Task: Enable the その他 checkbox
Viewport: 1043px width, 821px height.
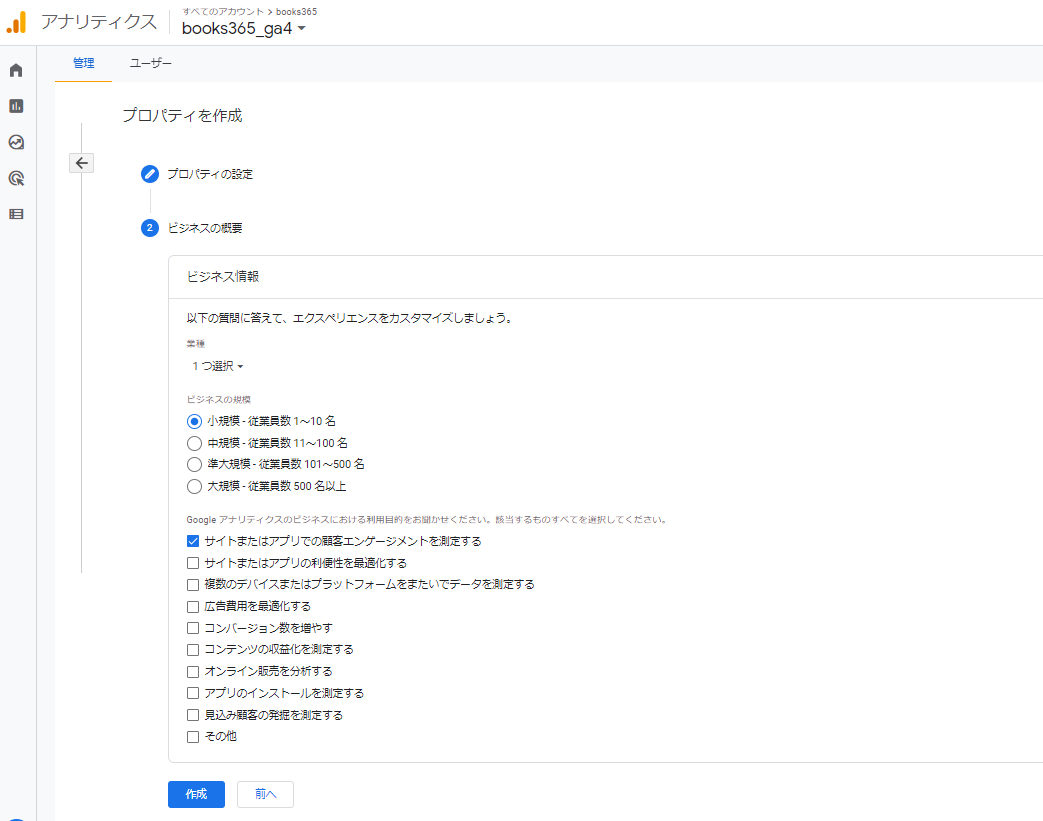Action: 192,736
